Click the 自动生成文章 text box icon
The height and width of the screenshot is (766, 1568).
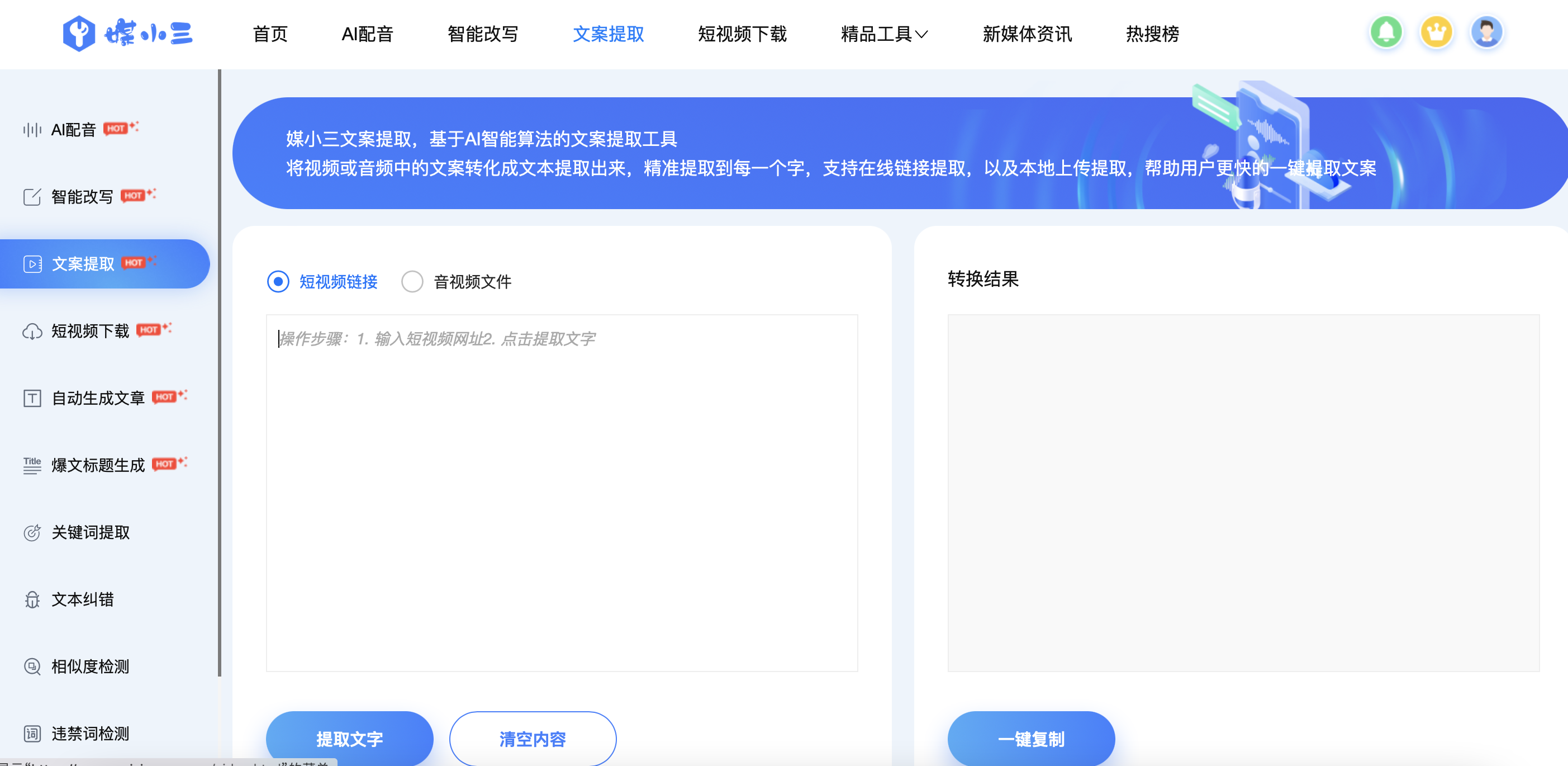[x=32, y=398]
